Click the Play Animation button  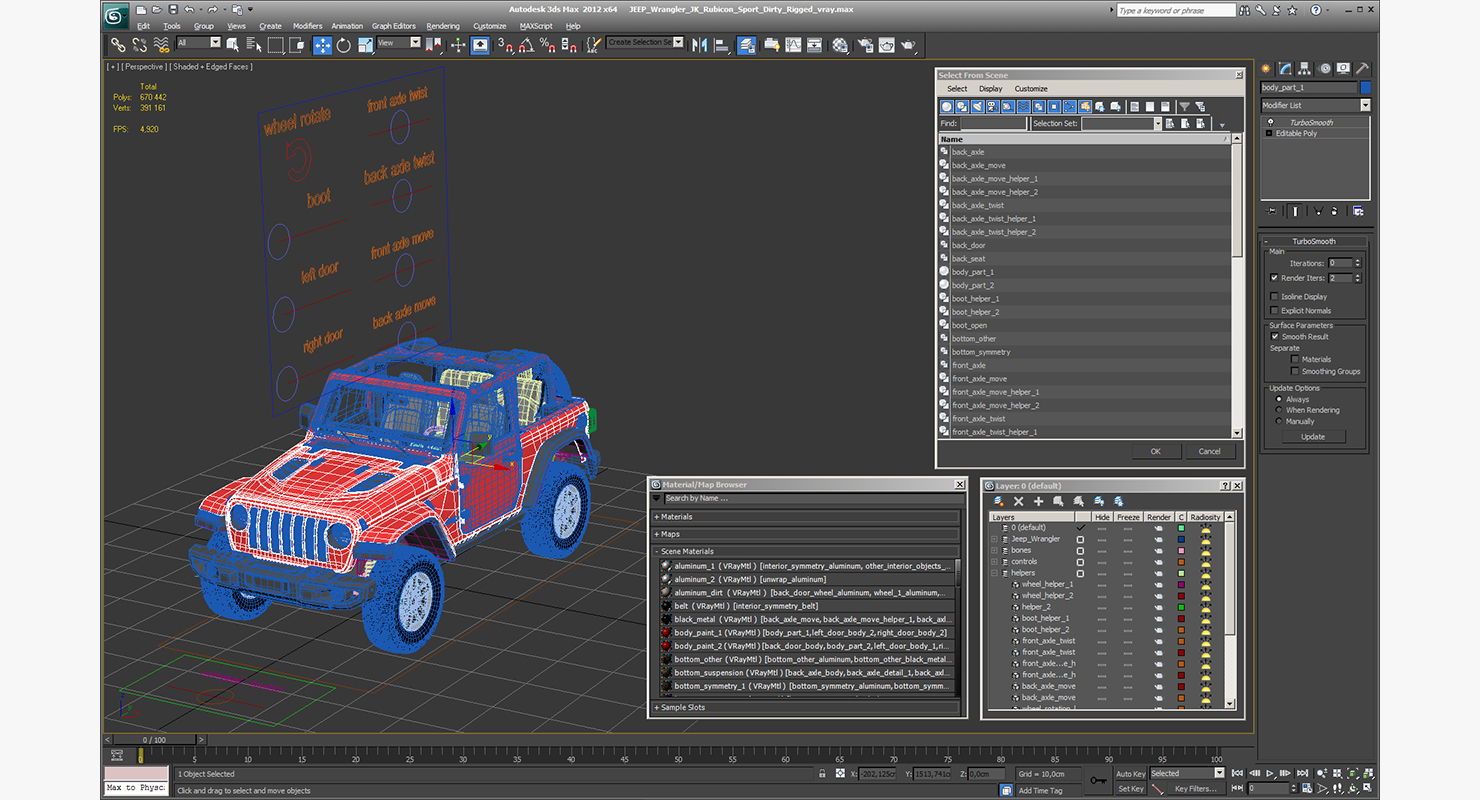(1270, 773)
